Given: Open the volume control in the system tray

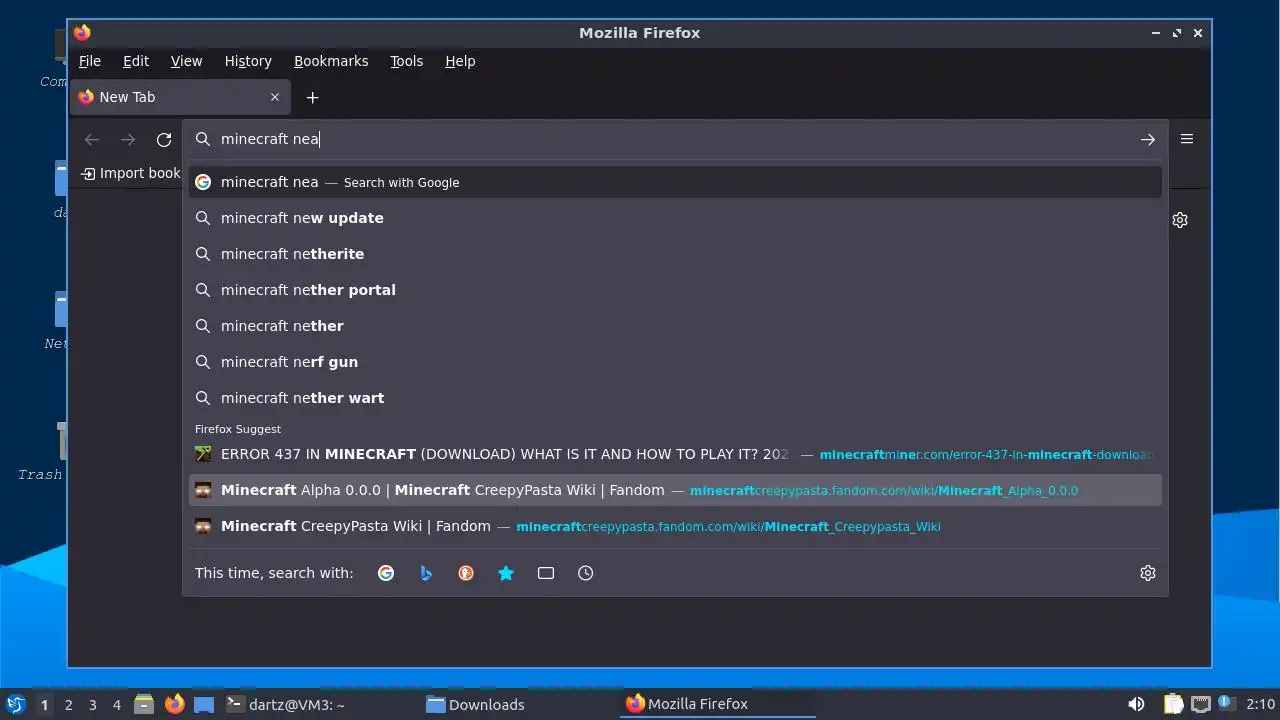Looking at the screenshot, I should [1136, 704].
